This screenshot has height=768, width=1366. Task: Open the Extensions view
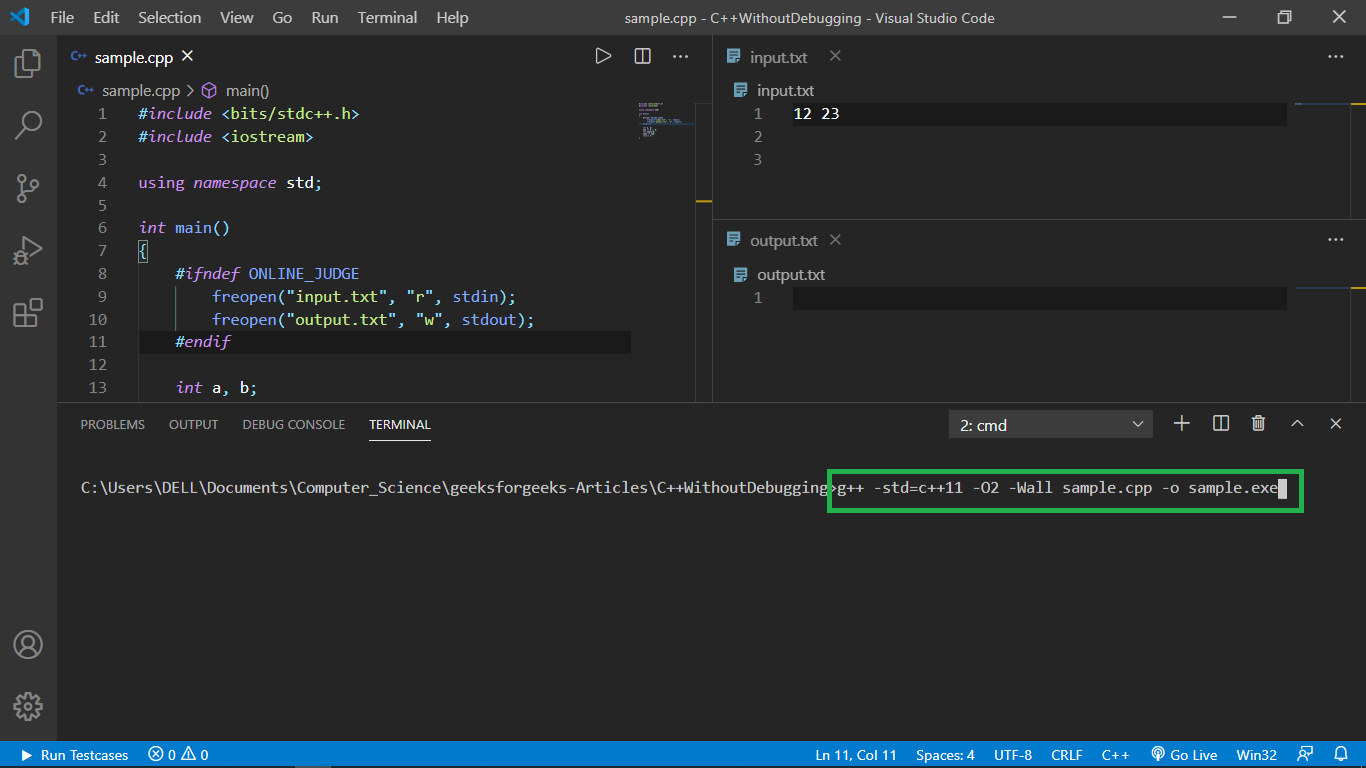(x=28, y=313)
